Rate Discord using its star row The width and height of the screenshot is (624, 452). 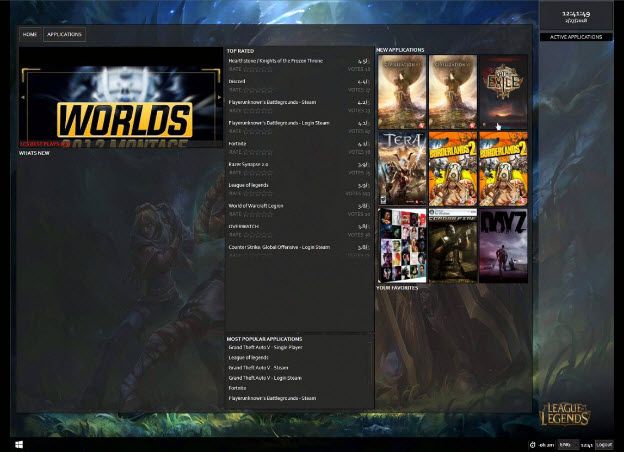pyautogui.click(x=257, y=90)
